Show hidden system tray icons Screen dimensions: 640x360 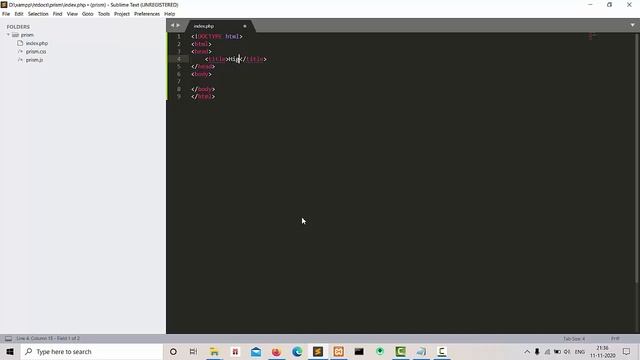(x=527, y=351)
